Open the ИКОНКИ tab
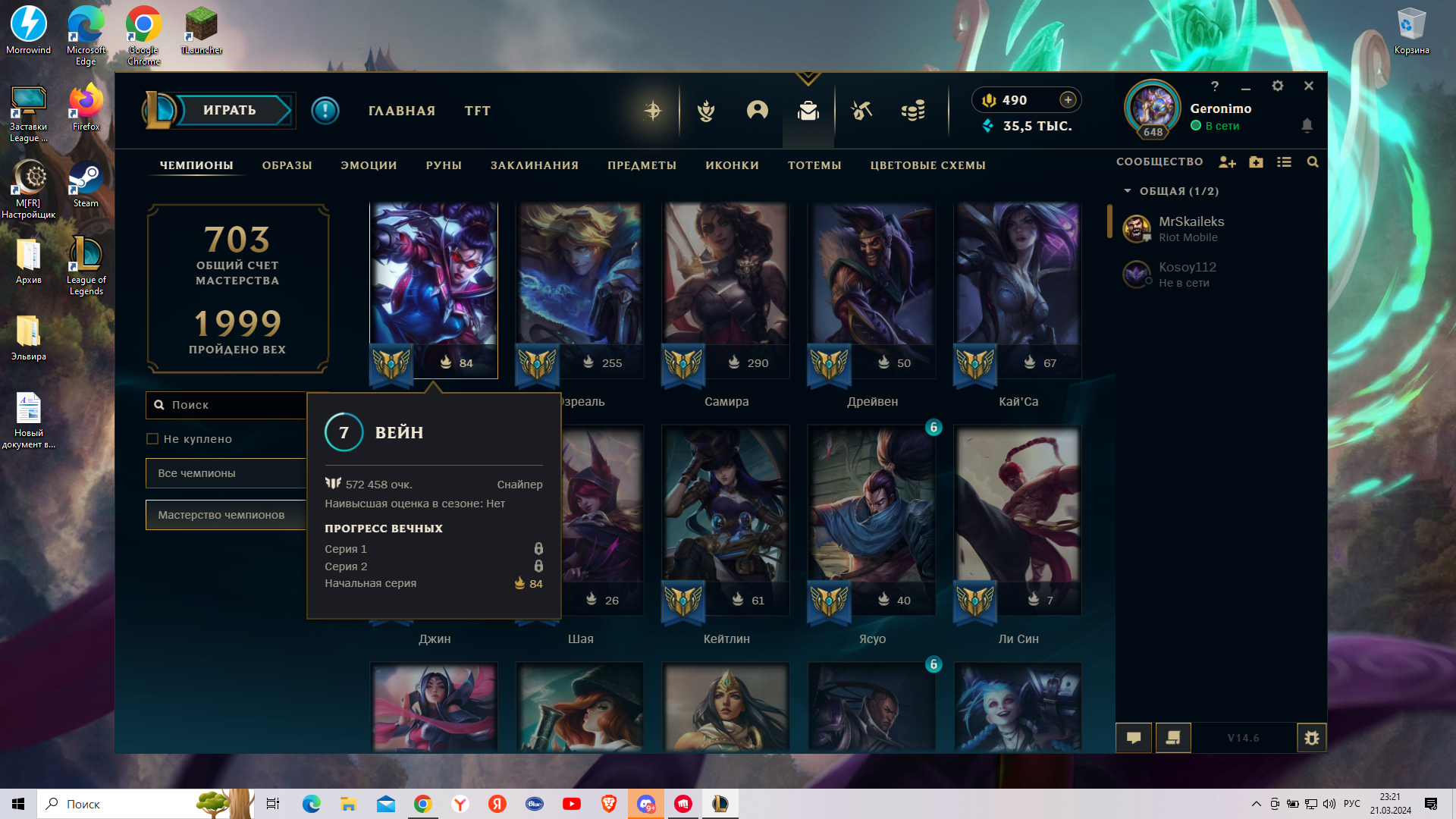 pos(732,165)
